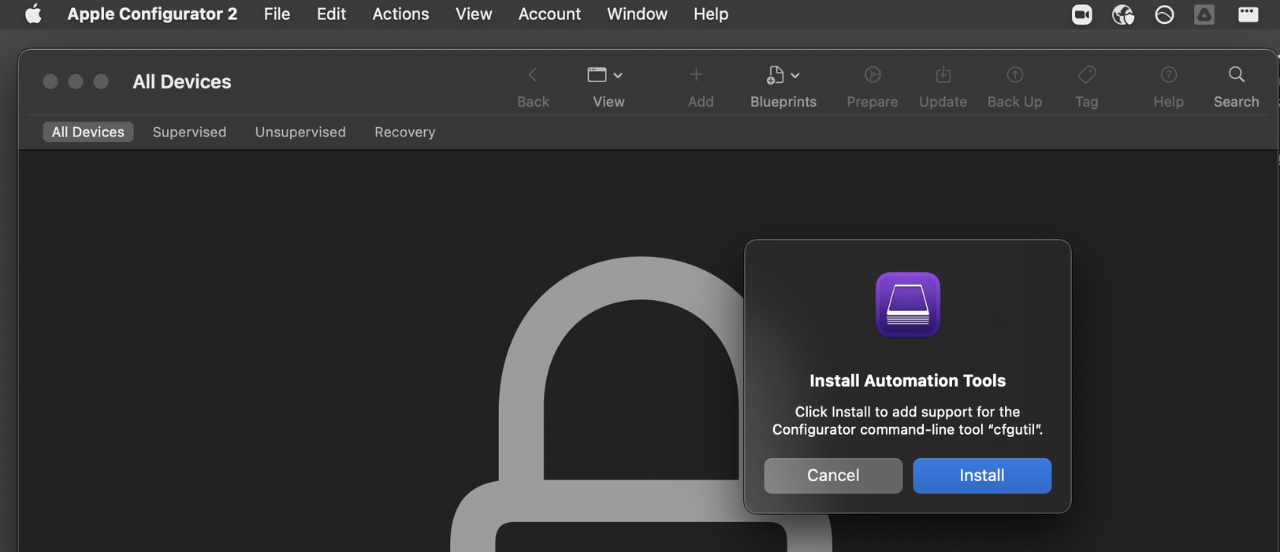Image resolution: width=1280 pixels, height=552 pixels.
Task: Click the Add plus icon
Action: click(x=697, y=75)
